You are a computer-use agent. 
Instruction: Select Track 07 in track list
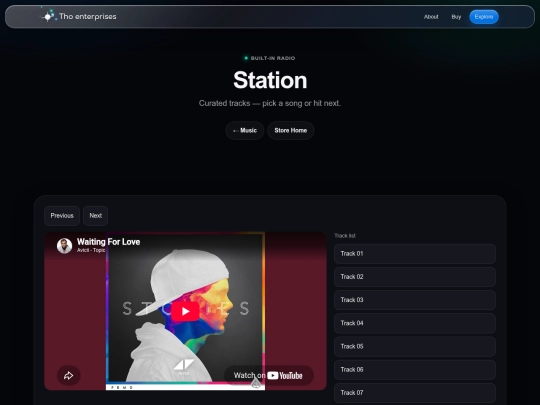(x=415, y=393)
